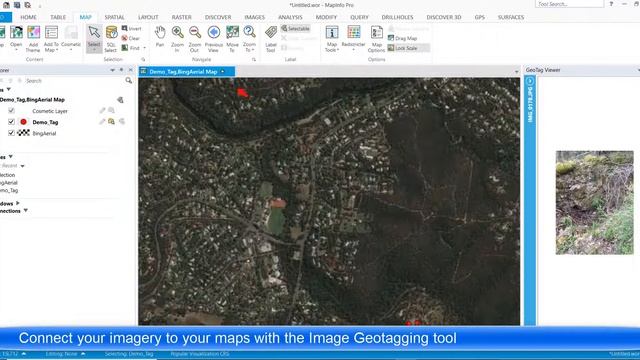640x360 pixels.
Task: Click the search magnifier in Explorer panel
Action: (x=129, y=80)
